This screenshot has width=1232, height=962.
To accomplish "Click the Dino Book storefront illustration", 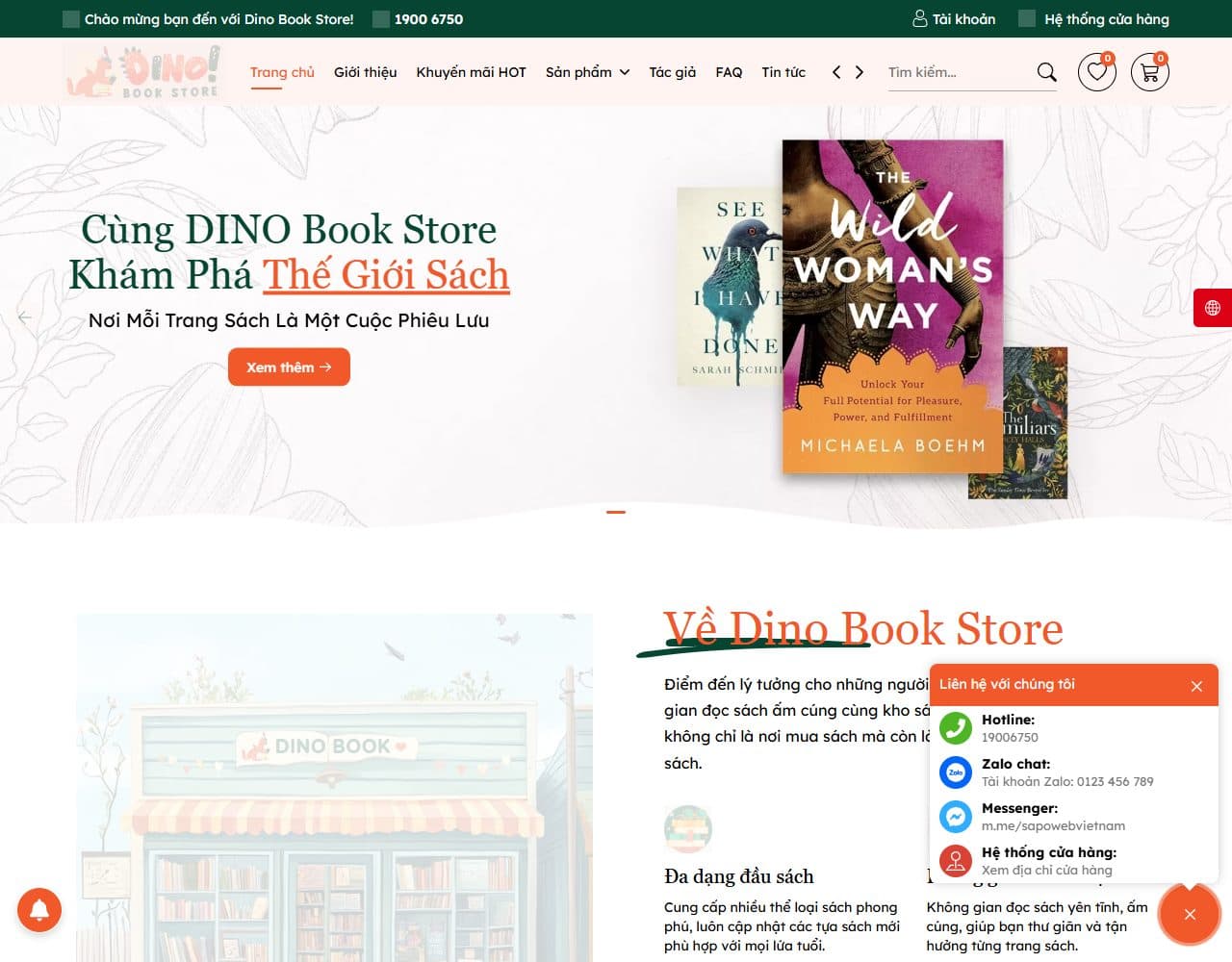I will [335, 788].
